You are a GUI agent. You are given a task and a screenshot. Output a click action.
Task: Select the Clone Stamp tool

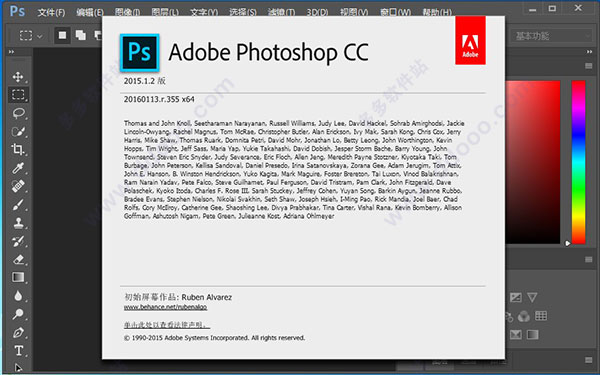(18, 223)
